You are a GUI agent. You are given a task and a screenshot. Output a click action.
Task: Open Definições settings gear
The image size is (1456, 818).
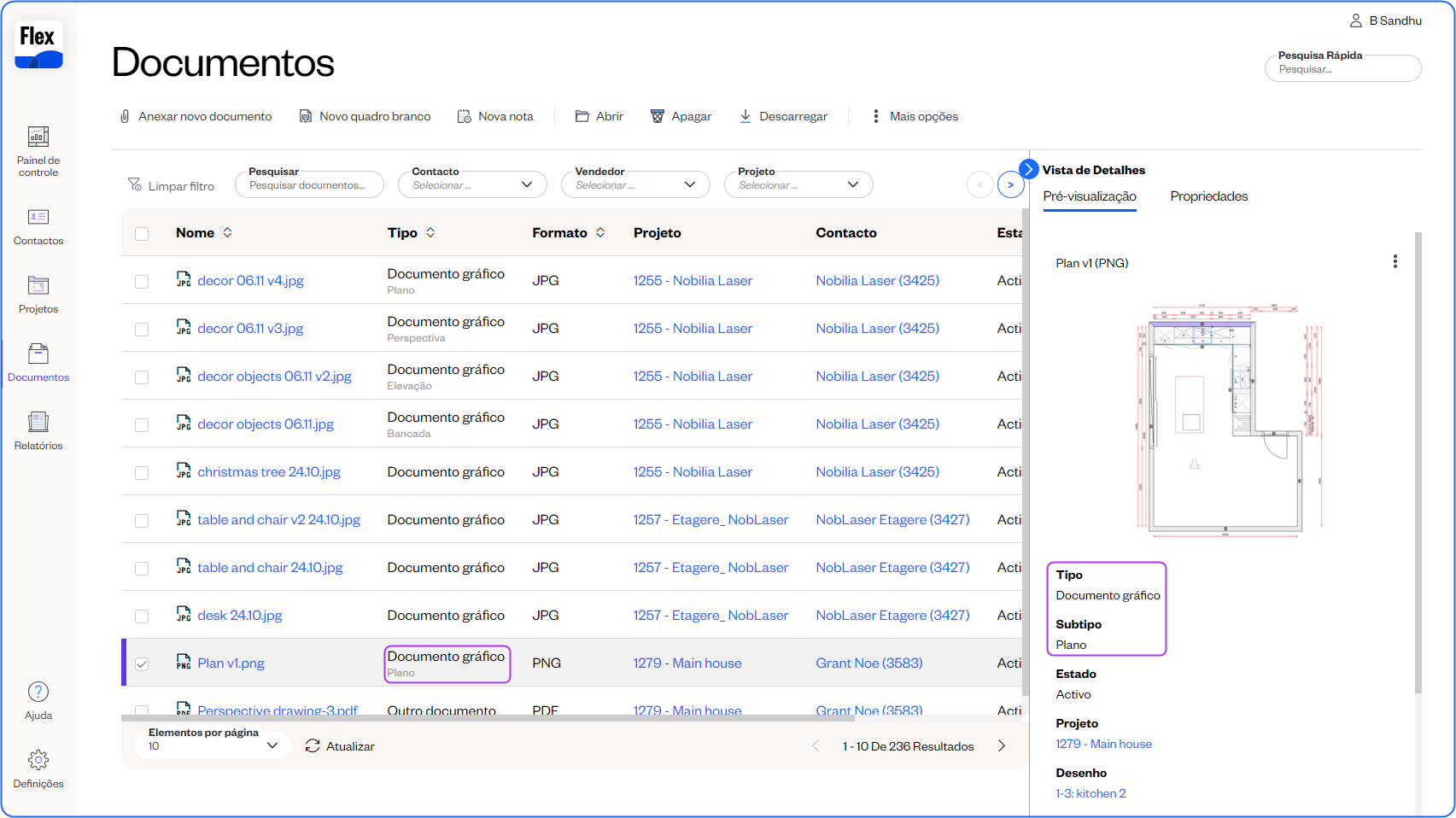pos(38,761)
